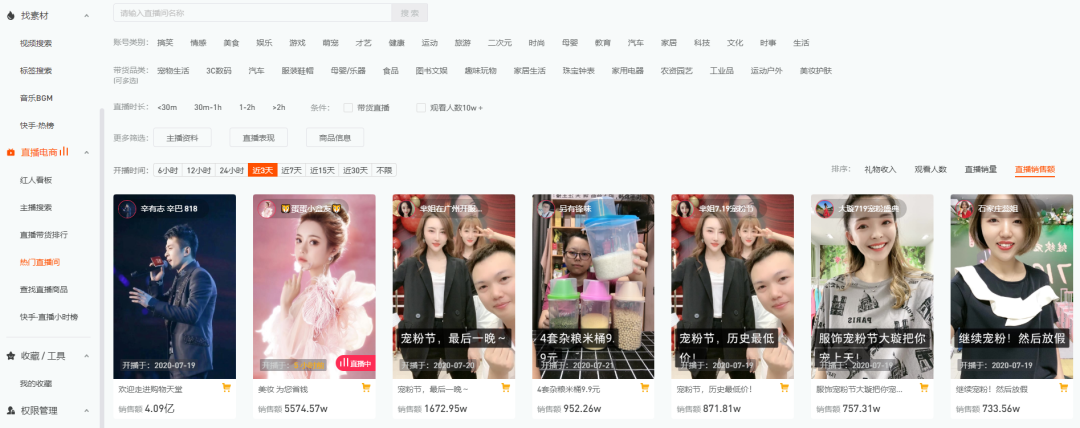Focus the live room name search field
The height and width of the screenshot is (428, 1080).
(x=253, y=12)
